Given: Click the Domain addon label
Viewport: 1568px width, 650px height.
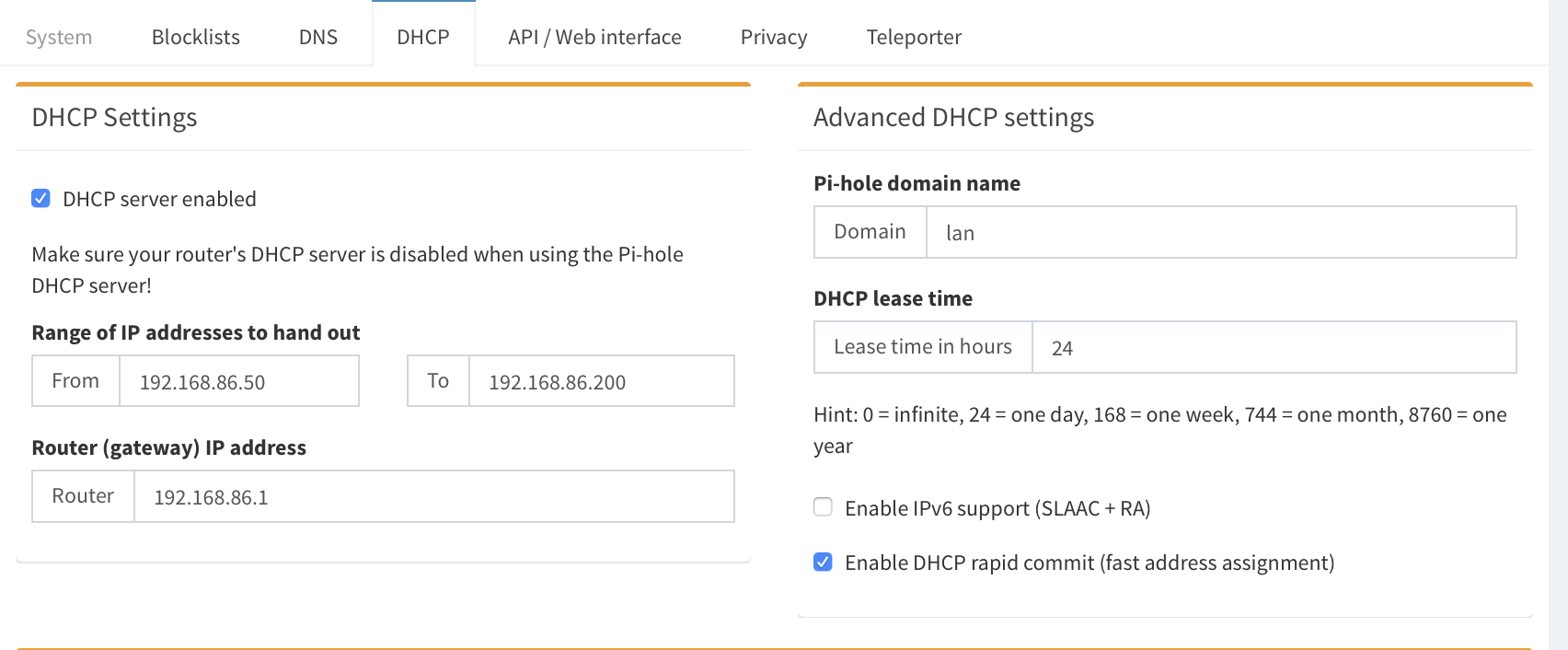Looking at the screenshot, I should click(870, 232).
